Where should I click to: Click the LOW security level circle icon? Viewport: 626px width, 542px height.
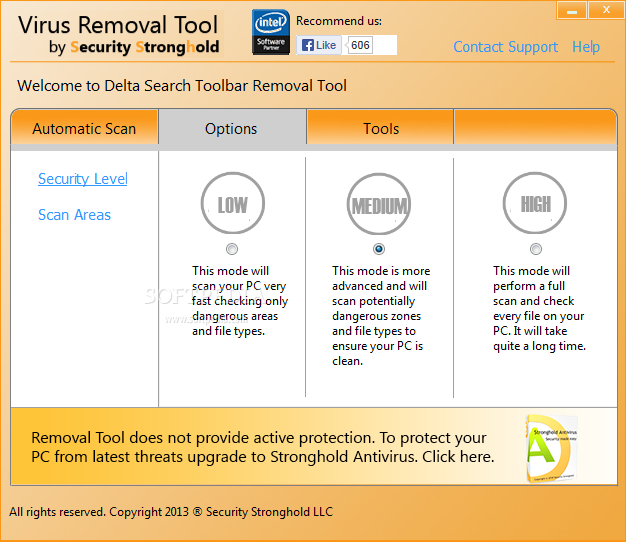coord(232,203)
